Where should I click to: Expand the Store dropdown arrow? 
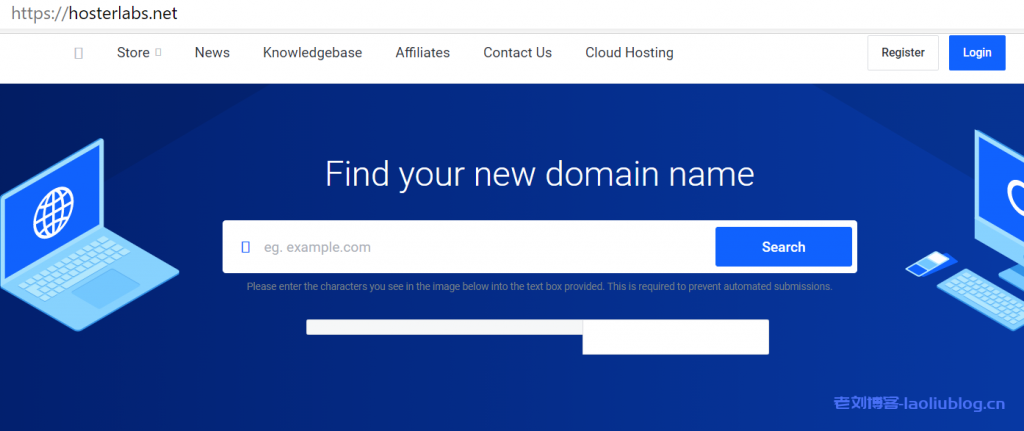coord(159,52)
